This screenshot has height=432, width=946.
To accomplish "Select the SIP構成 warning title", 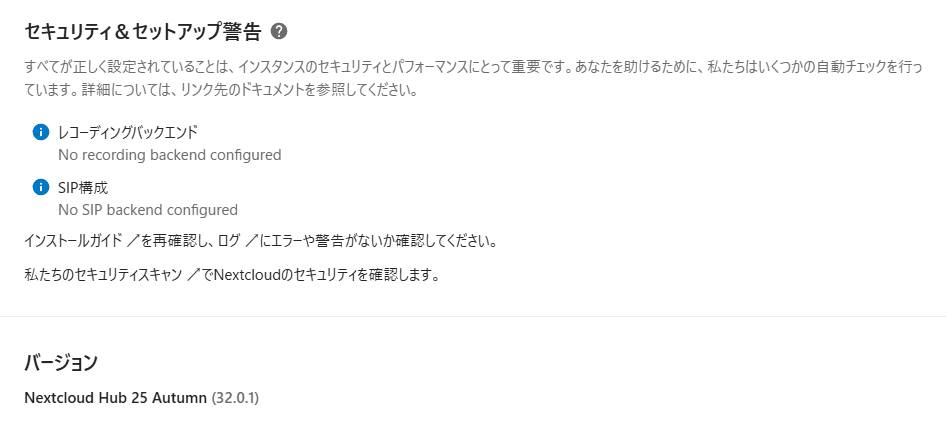I will click(83, 187).
